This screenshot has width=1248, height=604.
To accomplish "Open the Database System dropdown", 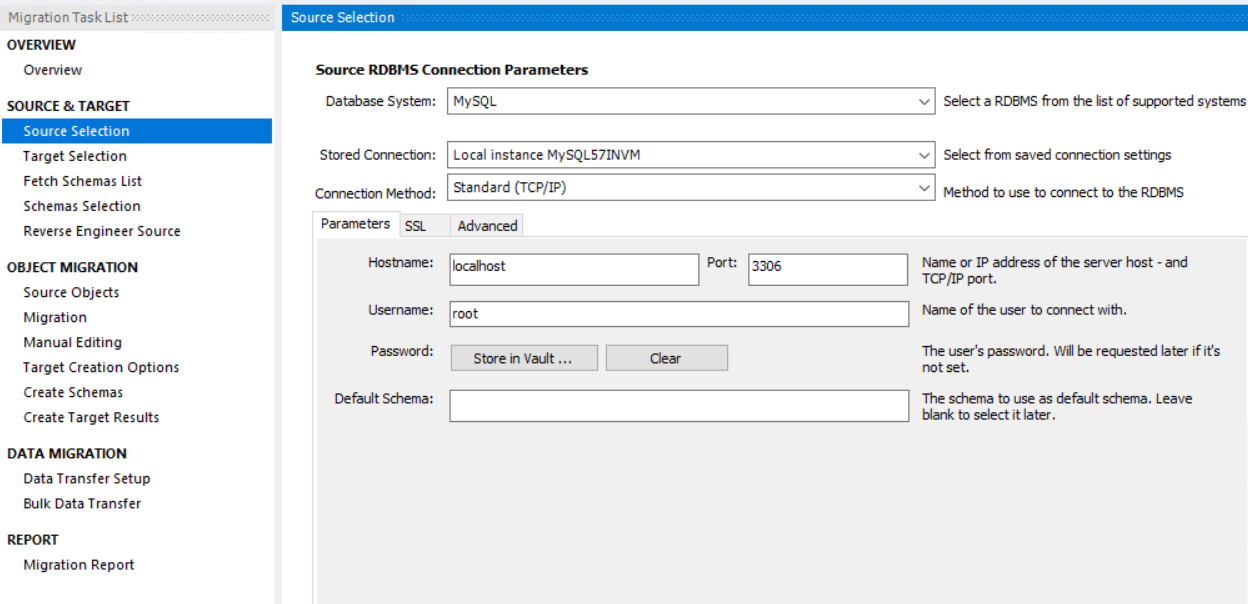I will coord(691,102).
